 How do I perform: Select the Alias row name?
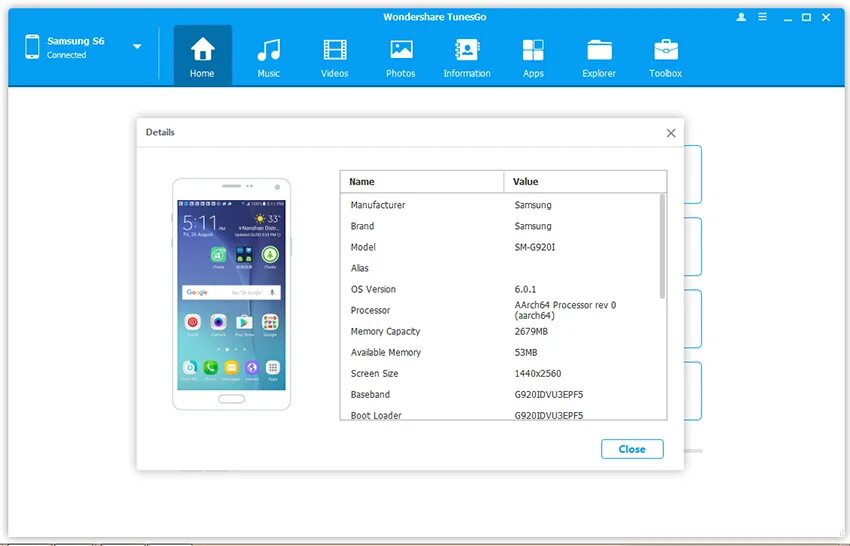359,268
